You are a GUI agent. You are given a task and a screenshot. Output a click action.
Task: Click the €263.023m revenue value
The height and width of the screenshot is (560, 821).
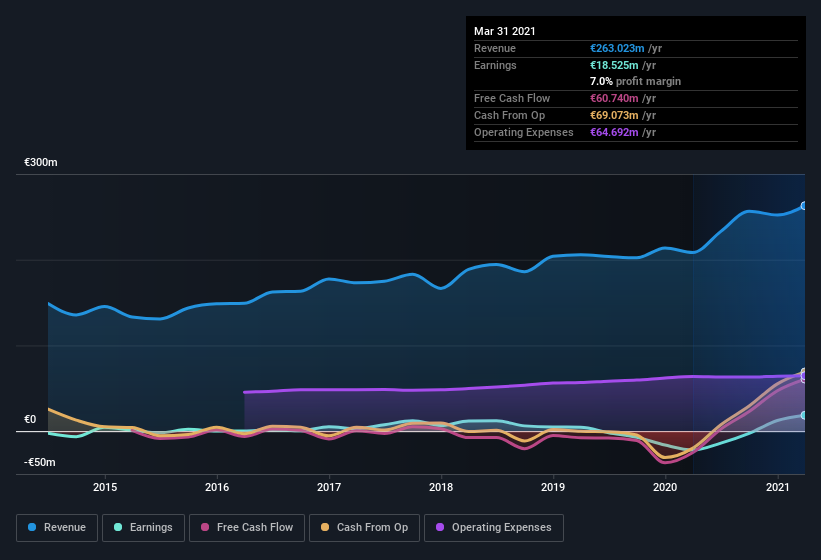617,48
